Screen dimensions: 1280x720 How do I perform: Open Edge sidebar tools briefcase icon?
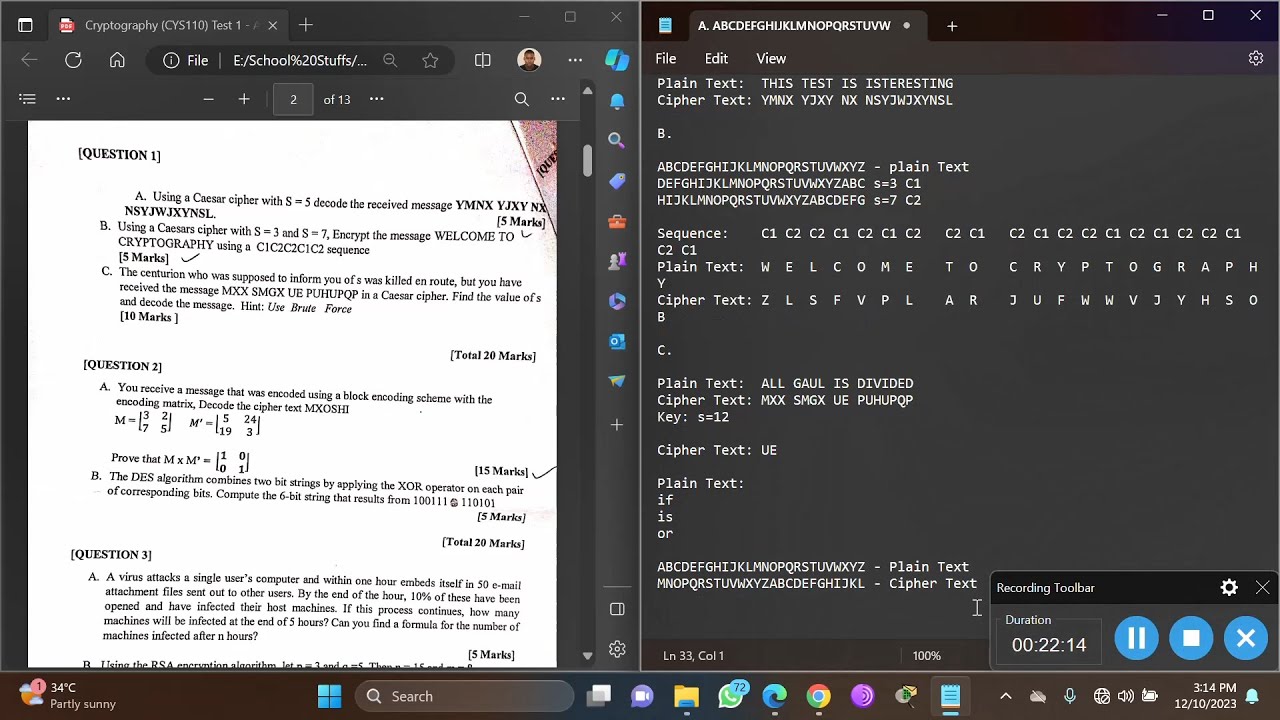click(617, 221)
